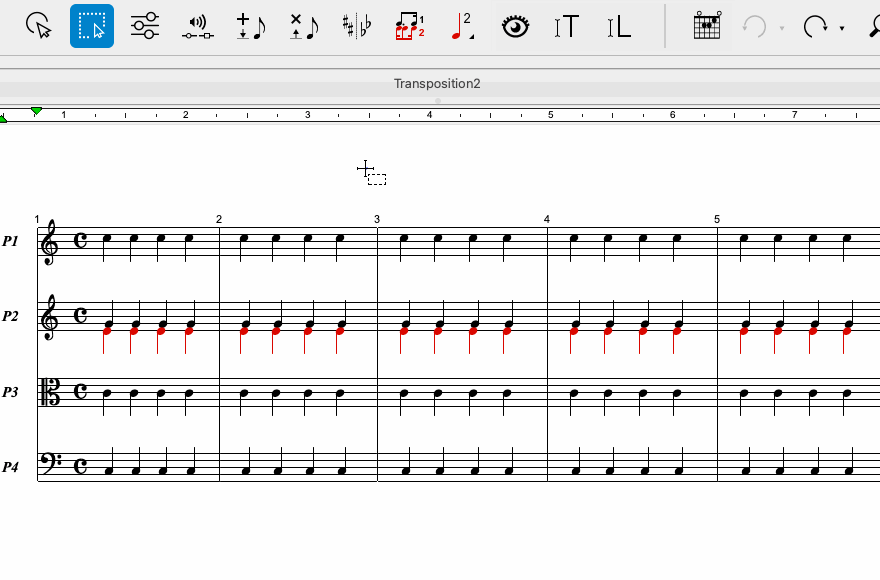Viewport: 880px width, 580px height.
Task: Click the speaker volume tool icon
Action: point(198,27)
